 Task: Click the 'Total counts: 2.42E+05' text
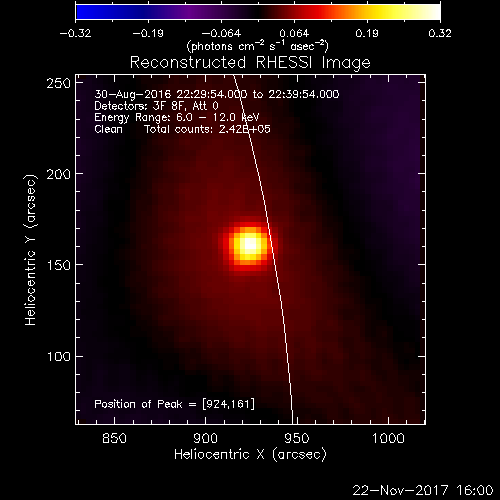(207, 129)
